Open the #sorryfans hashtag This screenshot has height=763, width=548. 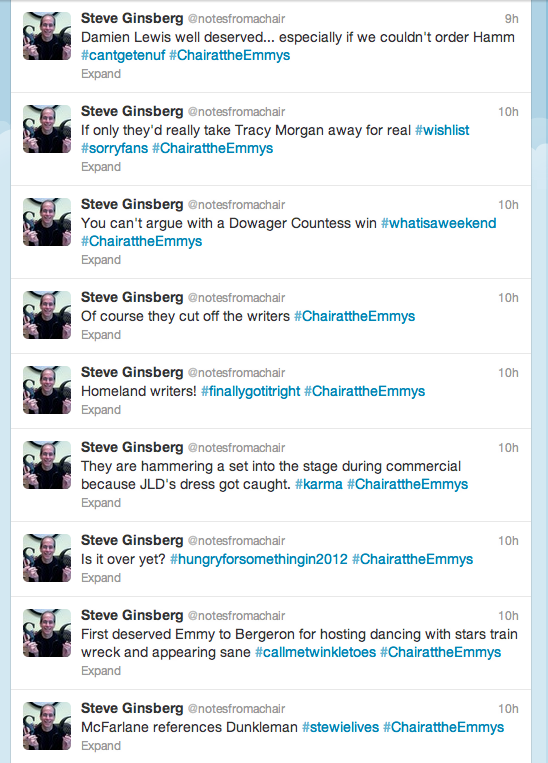114,148
